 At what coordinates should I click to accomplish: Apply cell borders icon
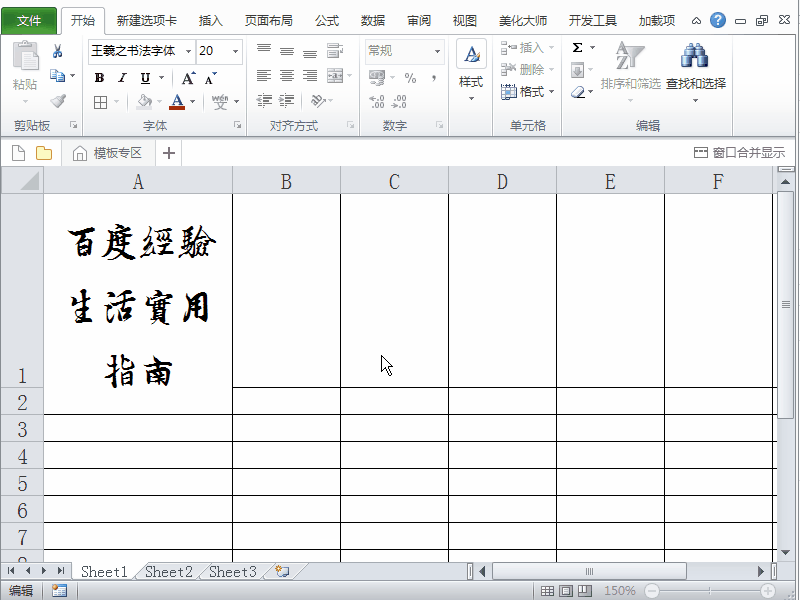[101, 103]
